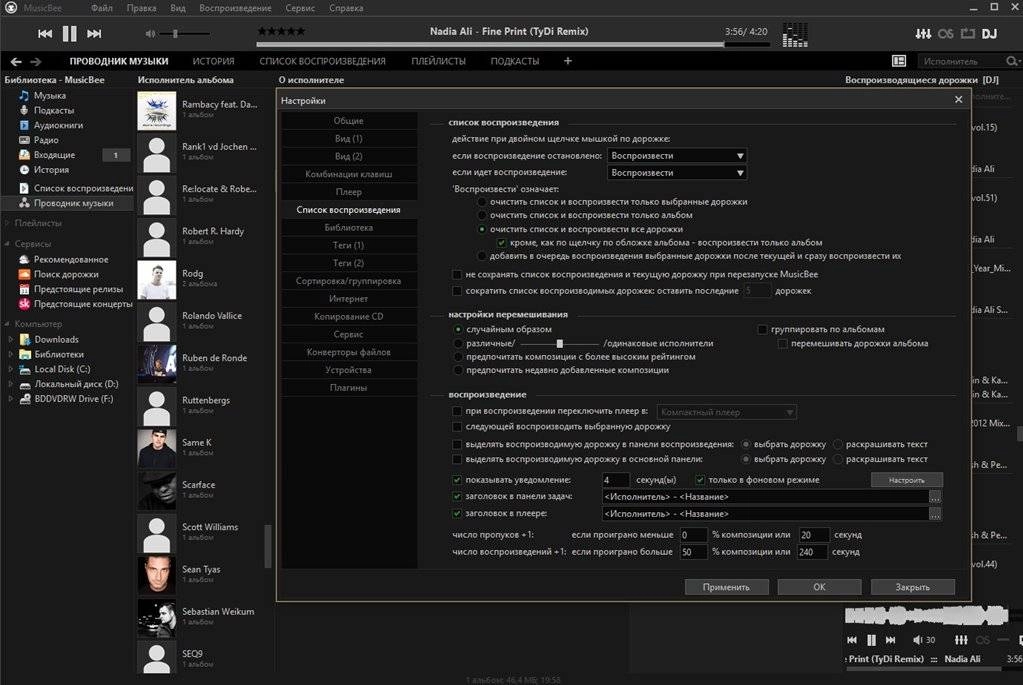Pause playback with top pause button
1023x685 pixels.
point(69,33)
